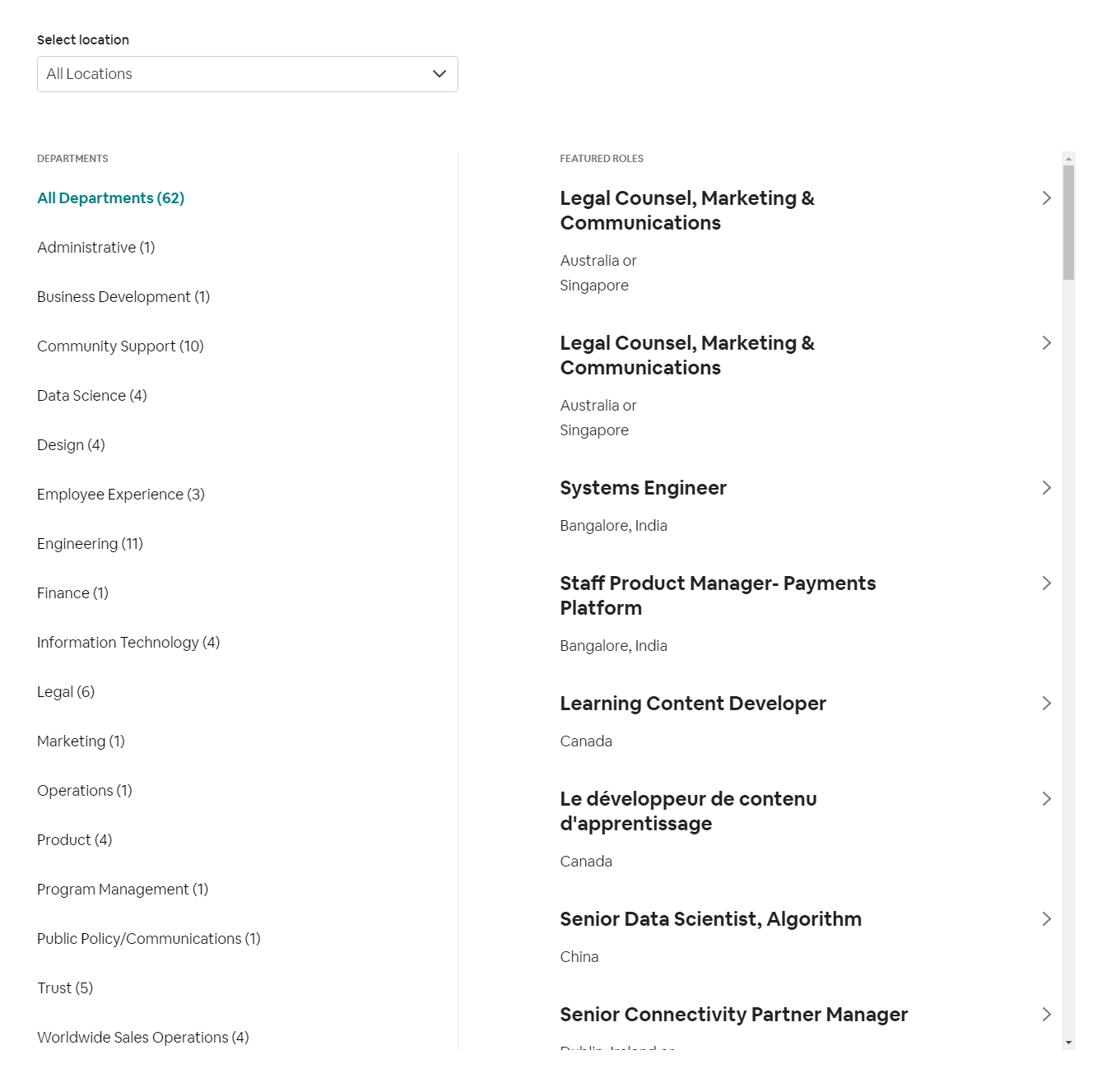Click the scroll up arrow of featured roles

coord(1068,158)
